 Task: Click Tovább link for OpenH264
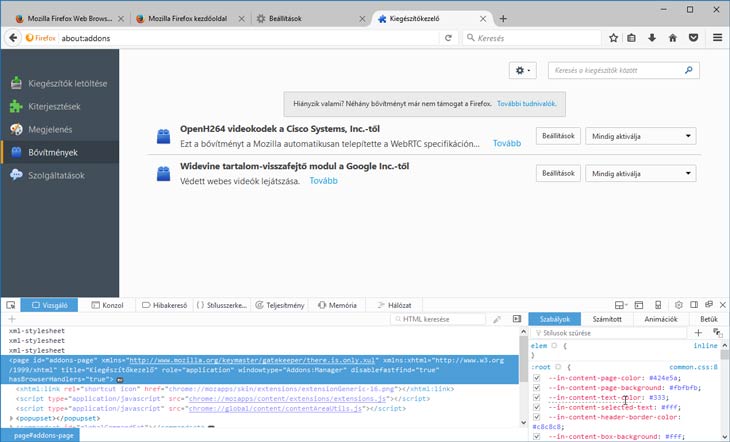coord(507,143)
